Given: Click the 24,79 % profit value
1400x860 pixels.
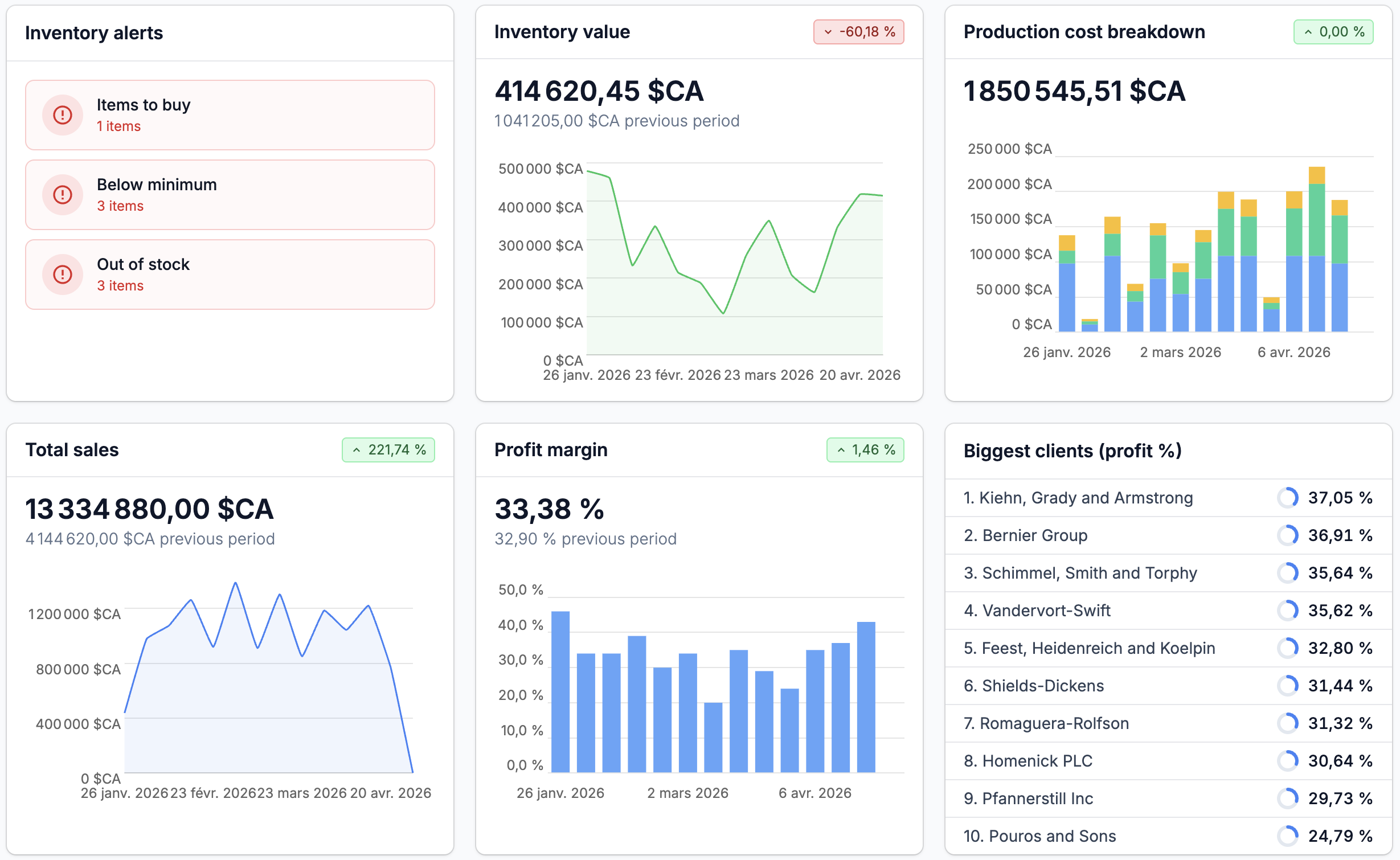Looking at the screenshot, I should tap(1340, 836).
